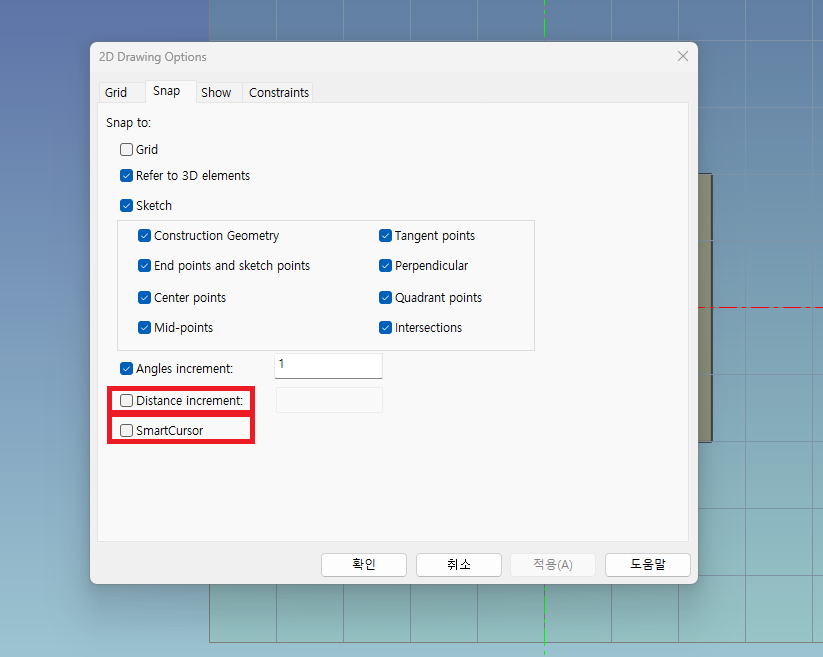Close the 2D Drawing Options dialog
The image size is (823, 657).
[x=682, y=56]
